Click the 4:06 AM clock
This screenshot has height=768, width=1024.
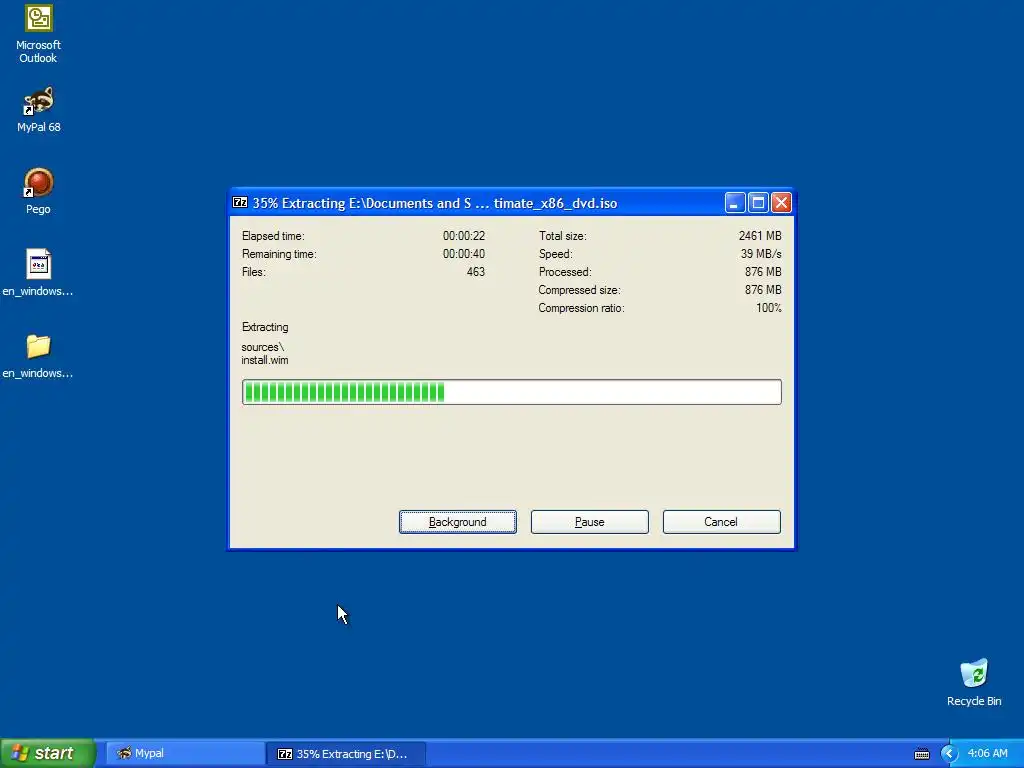point(987,753)
